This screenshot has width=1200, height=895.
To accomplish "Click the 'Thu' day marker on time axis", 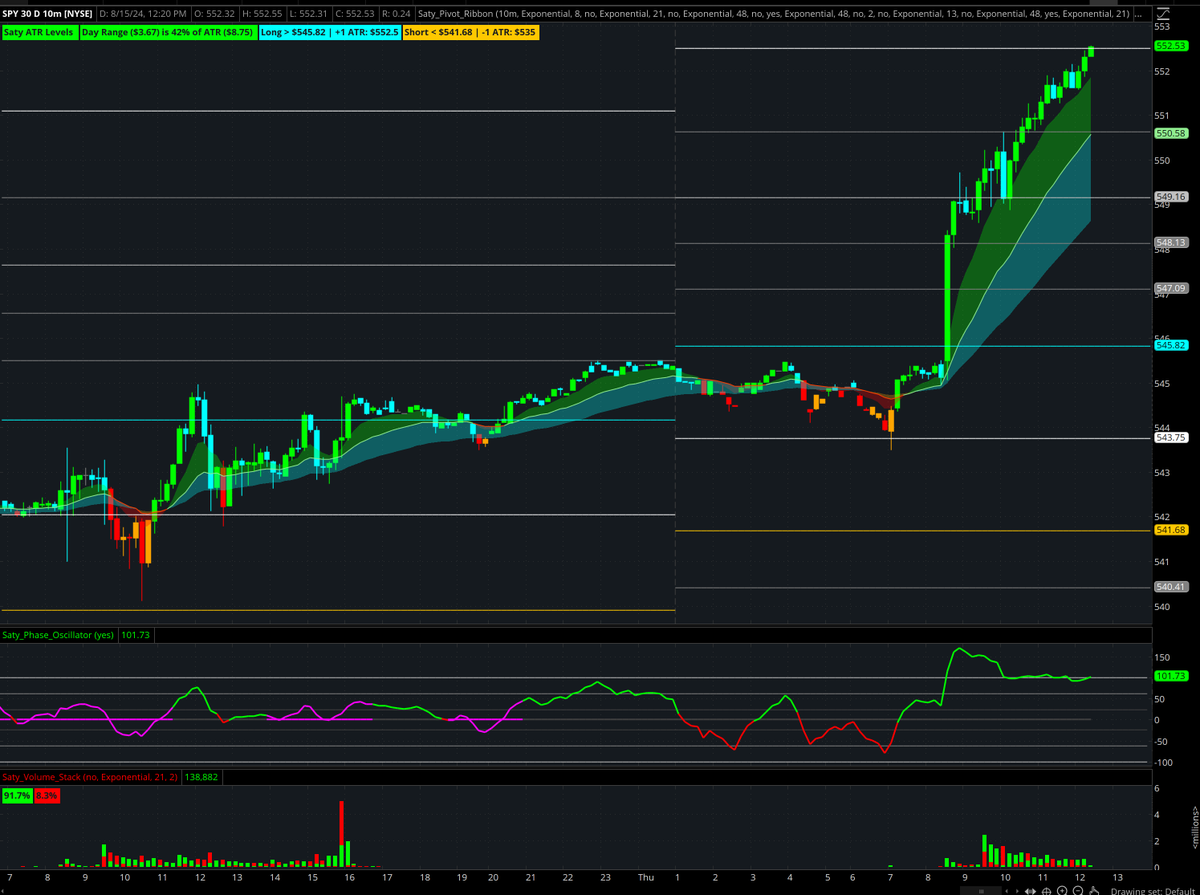I will [x=648, y=877].
